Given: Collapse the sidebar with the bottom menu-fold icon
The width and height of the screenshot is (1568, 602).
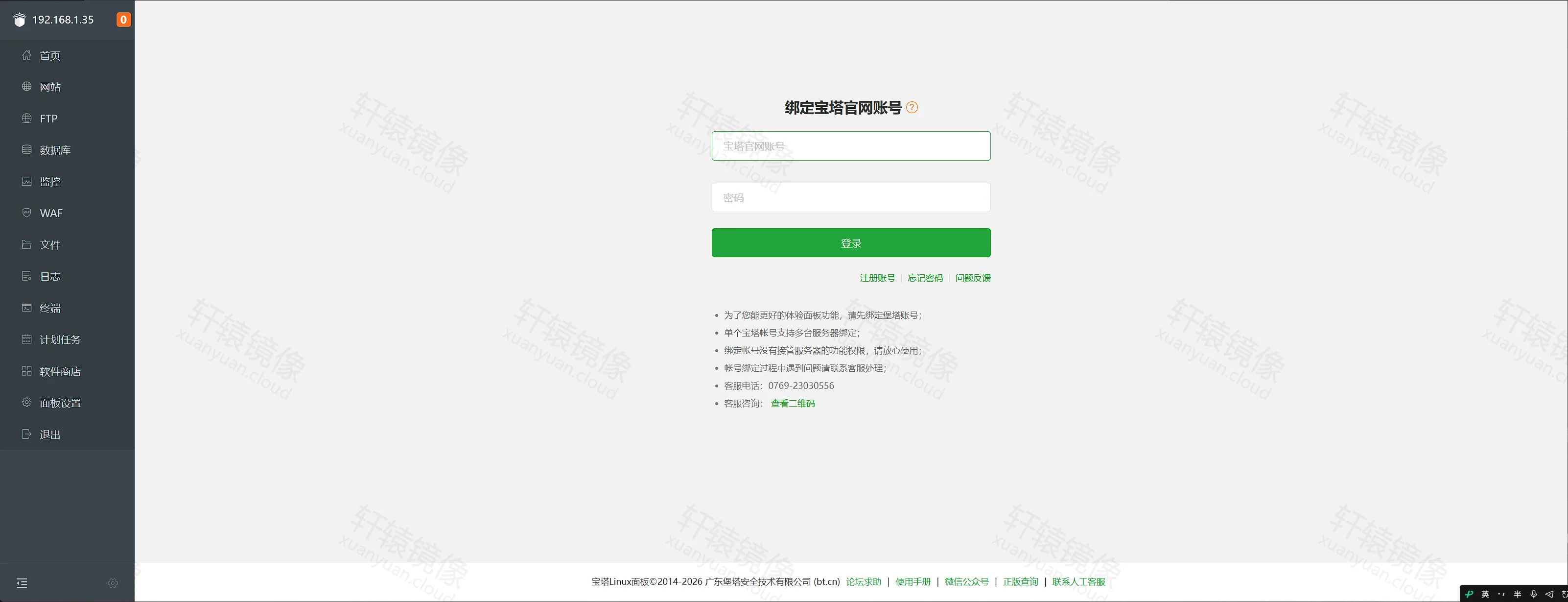Looking at the screenshot, I should coord(22,583).
